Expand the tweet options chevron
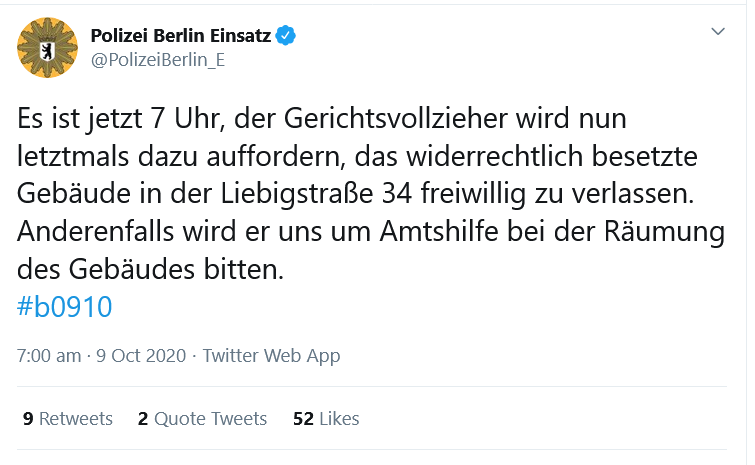Viewport: 755px width, 465px height. 717,33
